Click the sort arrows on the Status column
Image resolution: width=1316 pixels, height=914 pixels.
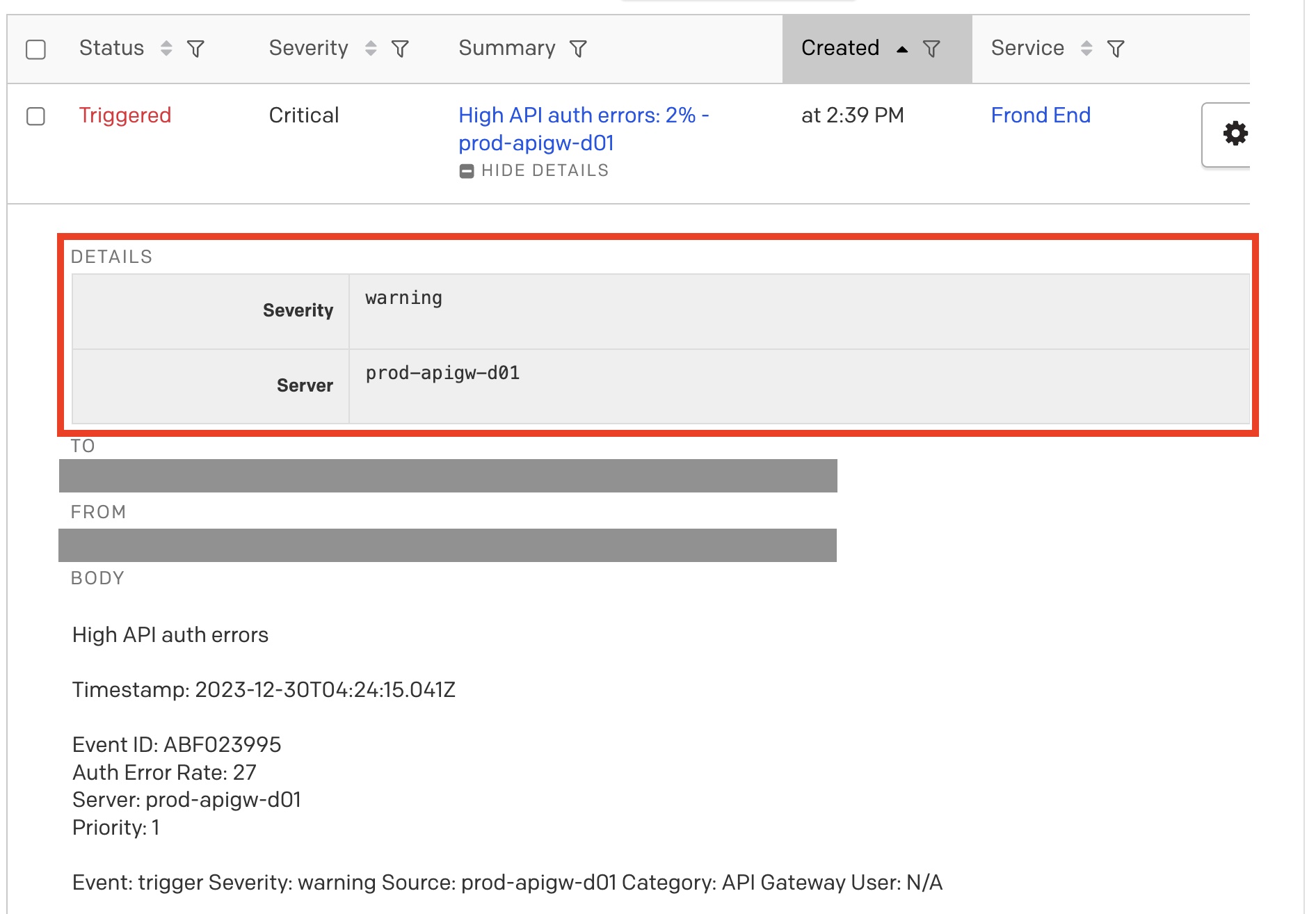click(x=165, y=49)
